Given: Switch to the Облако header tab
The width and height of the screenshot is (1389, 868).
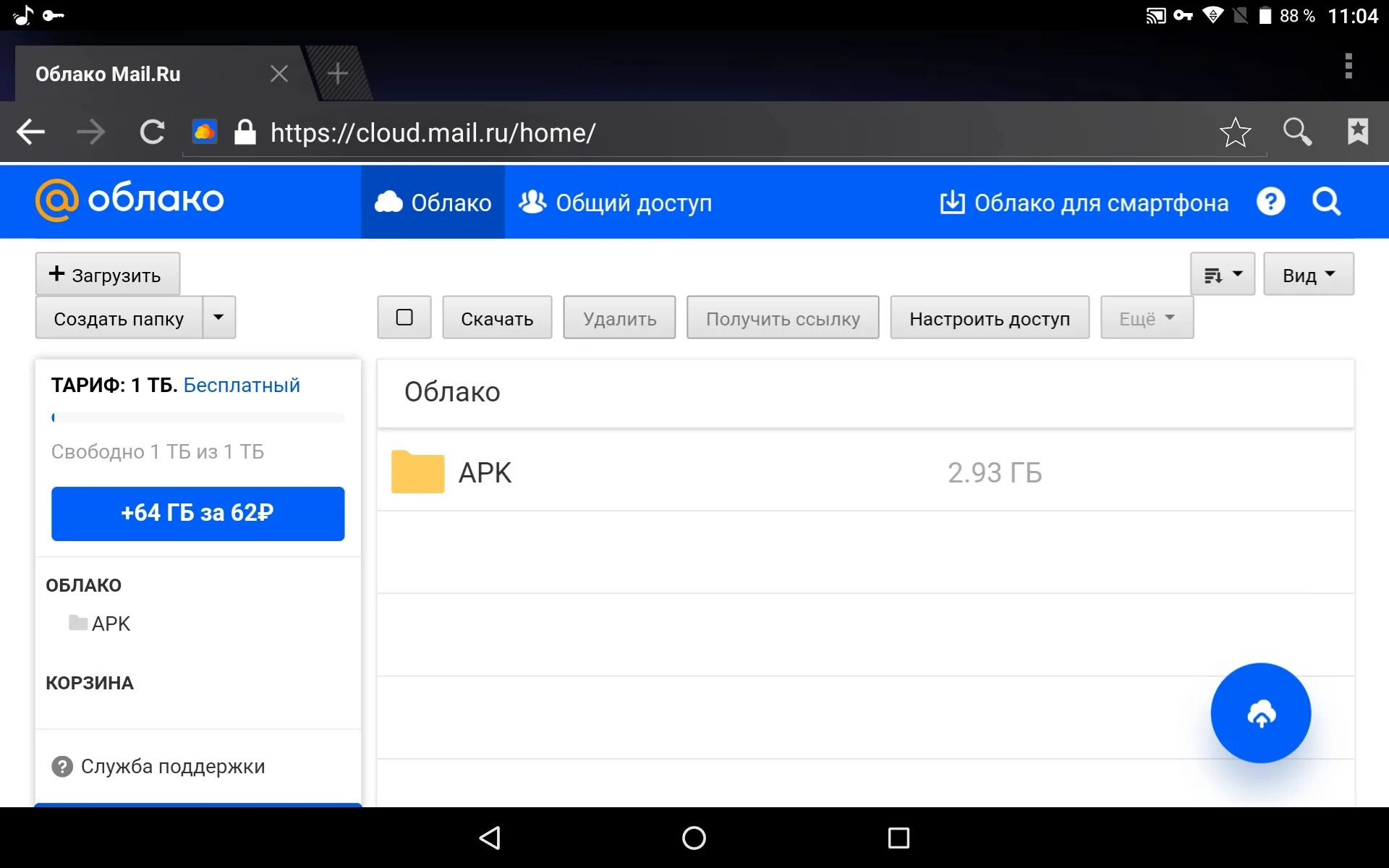Looking at the screenshot, I should pyautogui.click(x=433, y=203).
